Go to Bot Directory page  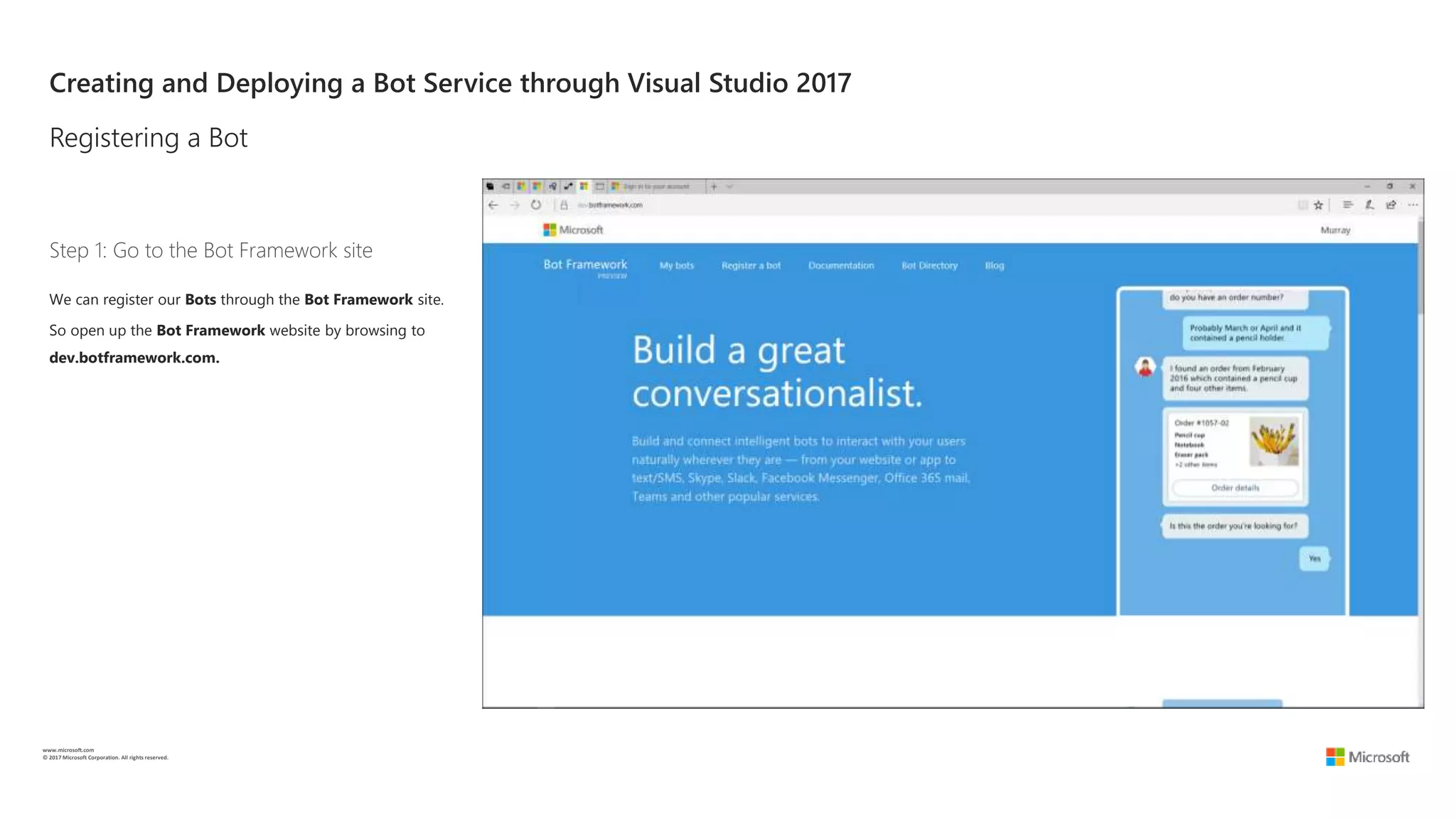point(929,265)
